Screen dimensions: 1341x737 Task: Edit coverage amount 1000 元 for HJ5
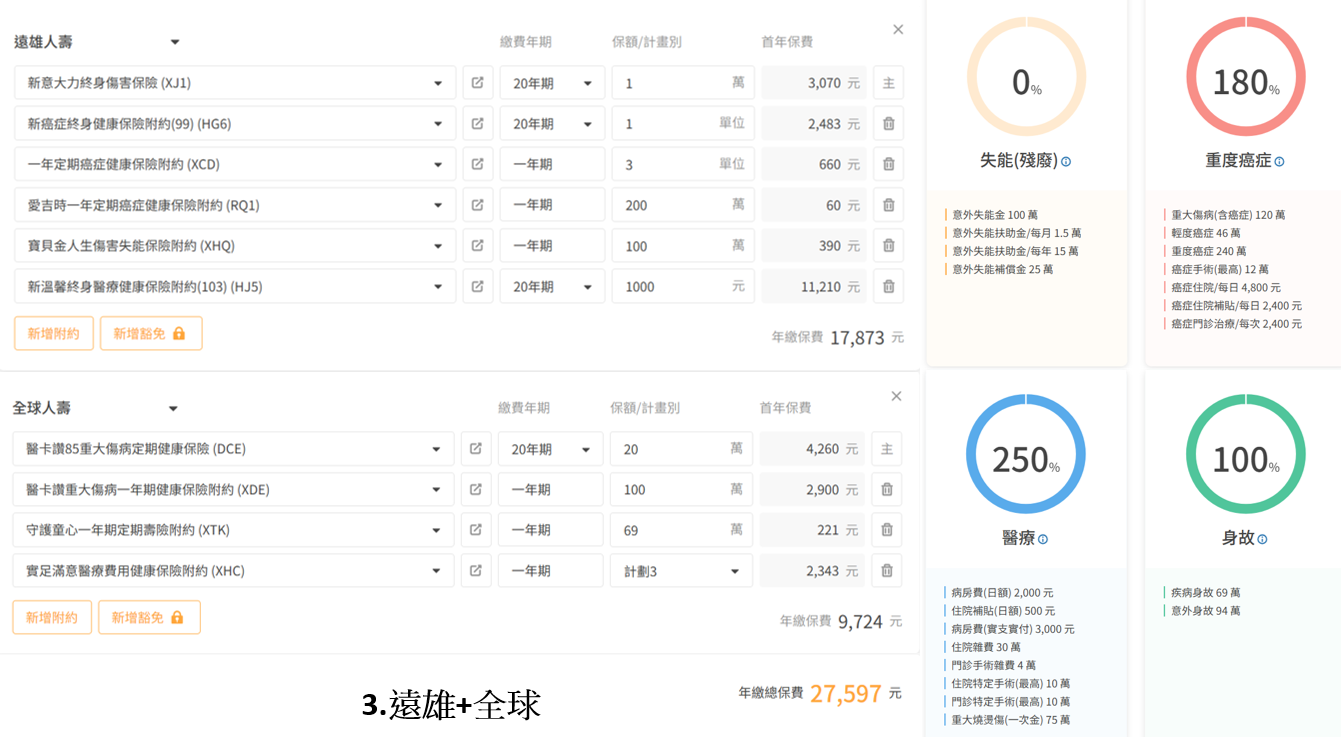coord(683,286)
